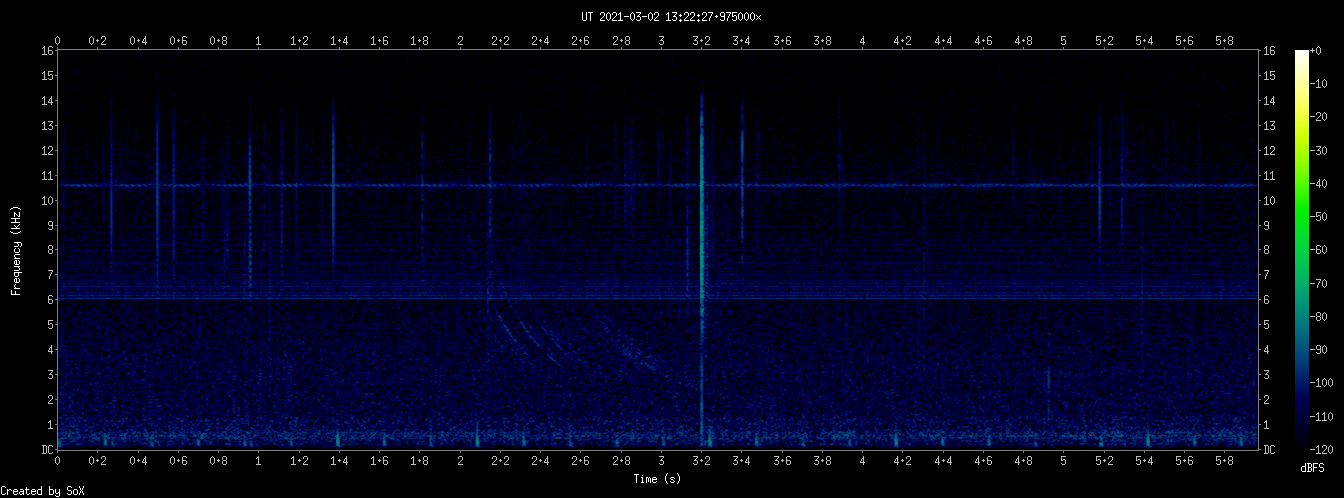This screenshot has width=1344, height=498.
Task: Click the "3·2" tick on the bottom time axis
Action: [x=702, y=461]
